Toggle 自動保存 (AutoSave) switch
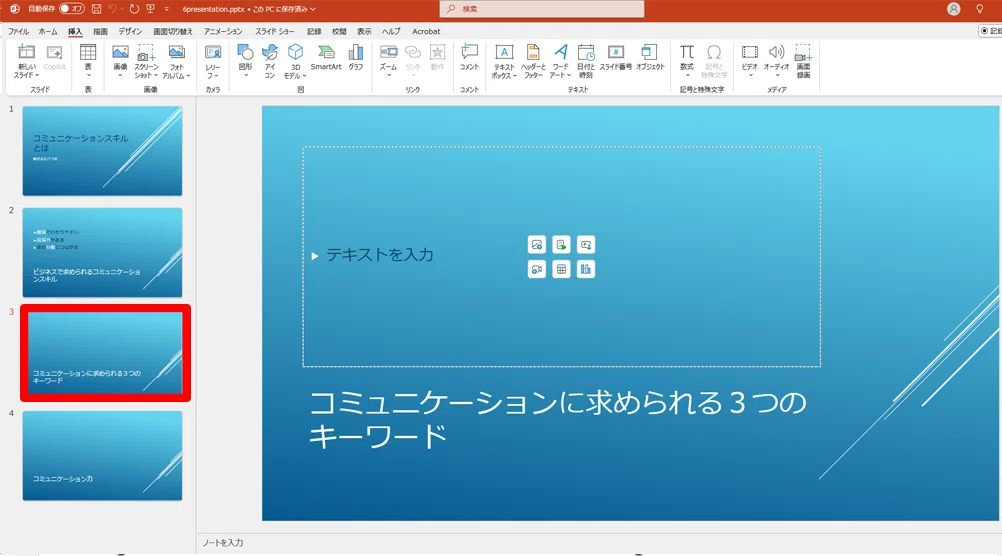The width and height of the screenshot is (1002, 556). pyautogui.click(x=72, y=9)
